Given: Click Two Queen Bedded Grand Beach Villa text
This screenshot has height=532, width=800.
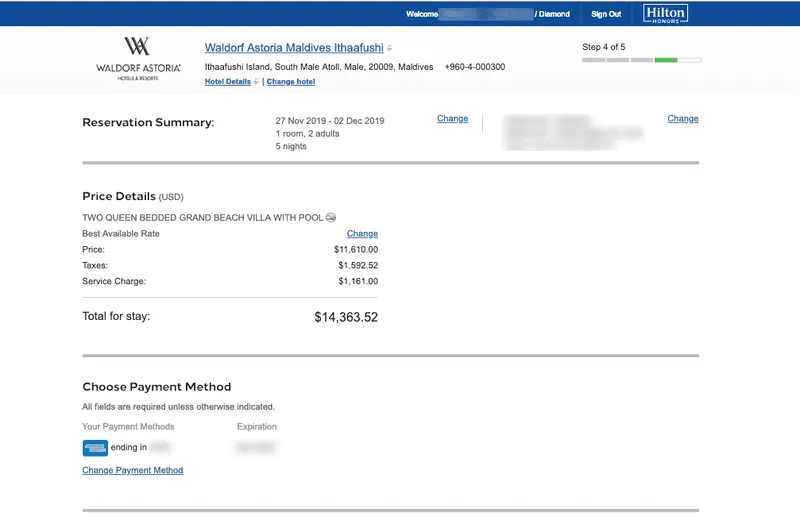Looking at the screenshot, I should 203,218.
